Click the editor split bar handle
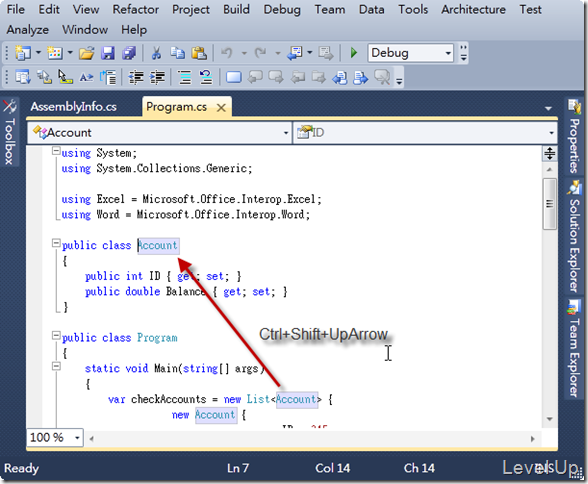 click(550, 153)
